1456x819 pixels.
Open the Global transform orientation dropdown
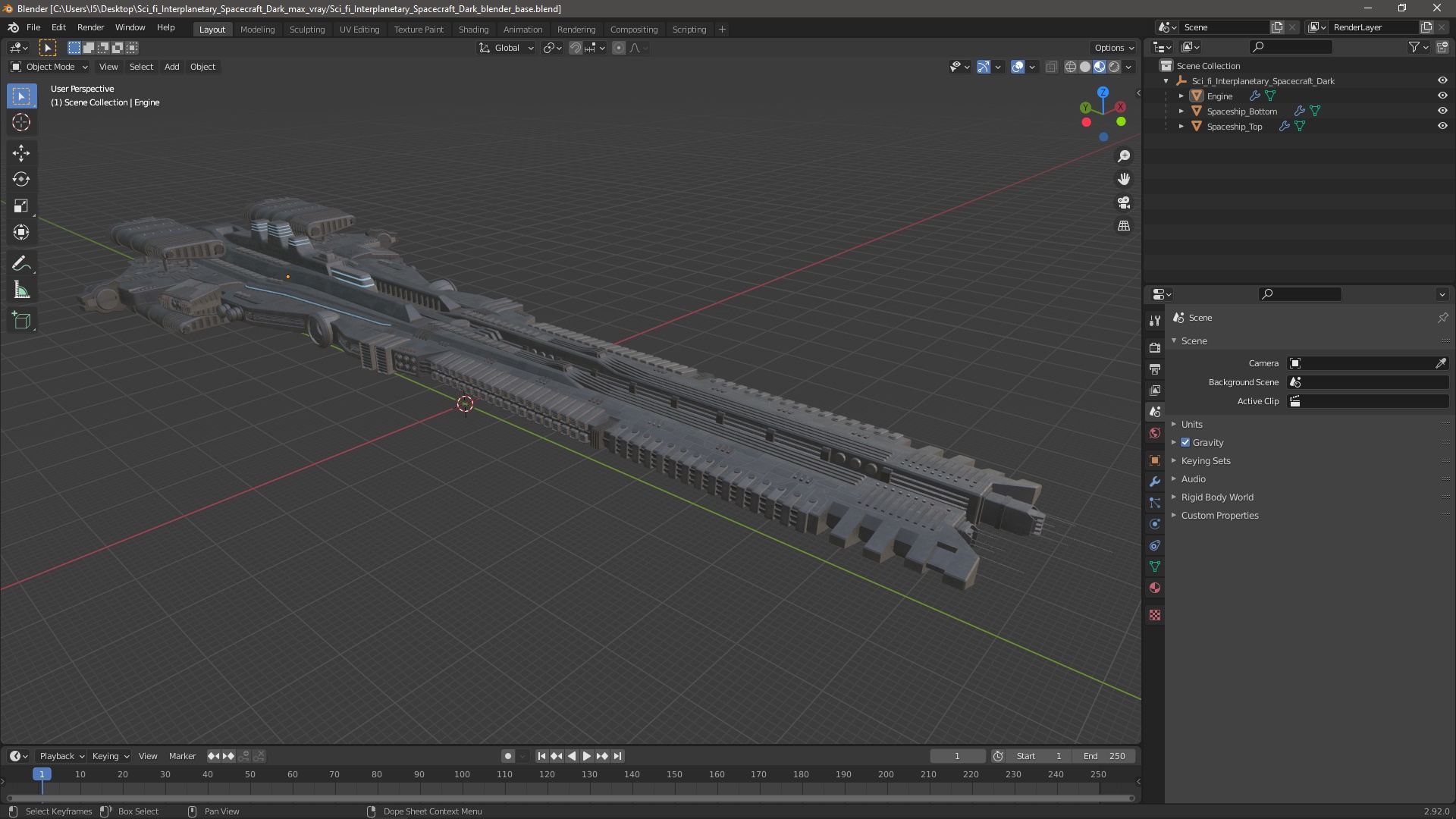point(507,48)
